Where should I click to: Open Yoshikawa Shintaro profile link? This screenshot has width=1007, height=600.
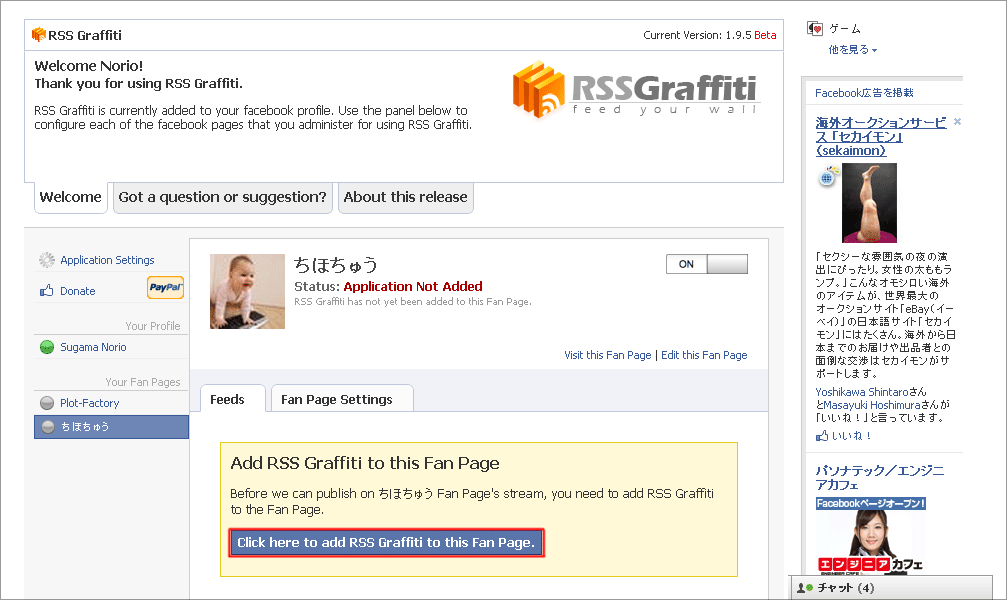862,391
